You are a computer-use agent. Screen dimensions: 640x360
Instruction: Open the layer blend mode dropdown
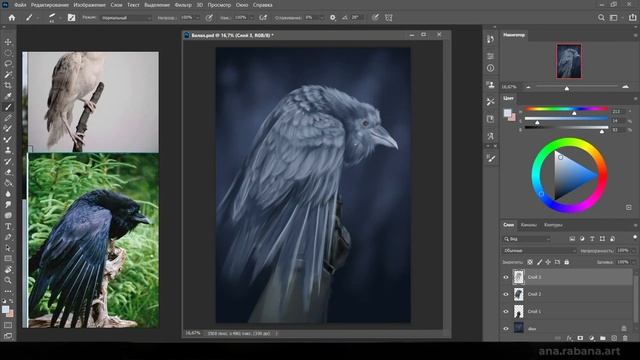(539, 251)
